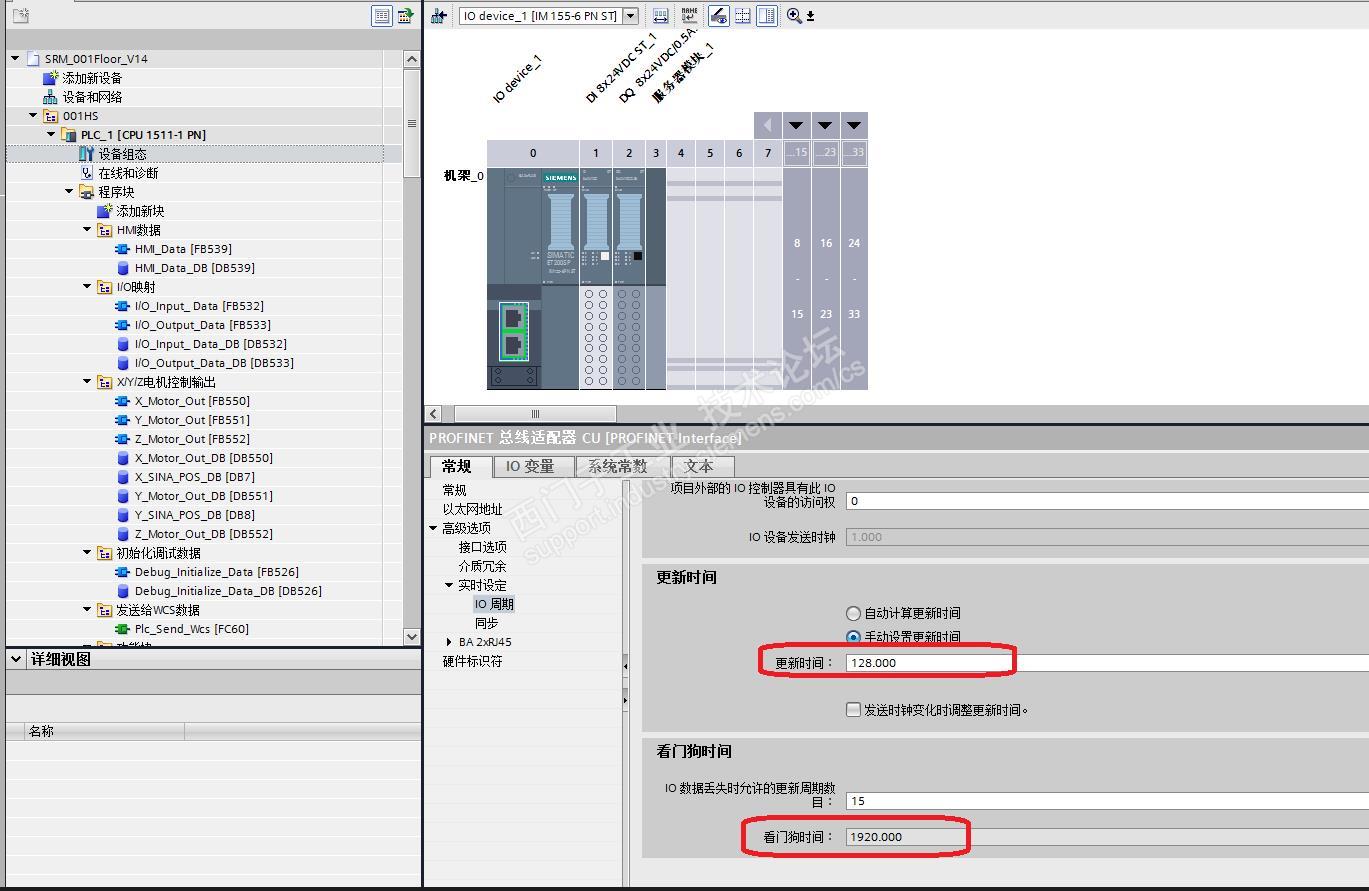The width and height of the screenshot is (1369, 891).
Task: Select 手动设置更新时间 radio button
Action: pyautogui.click(x=853, y=637)
